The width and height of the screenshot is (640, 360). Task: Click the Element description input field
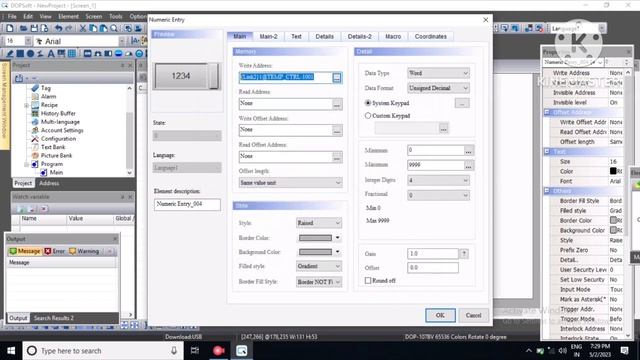tap(187, 204)
